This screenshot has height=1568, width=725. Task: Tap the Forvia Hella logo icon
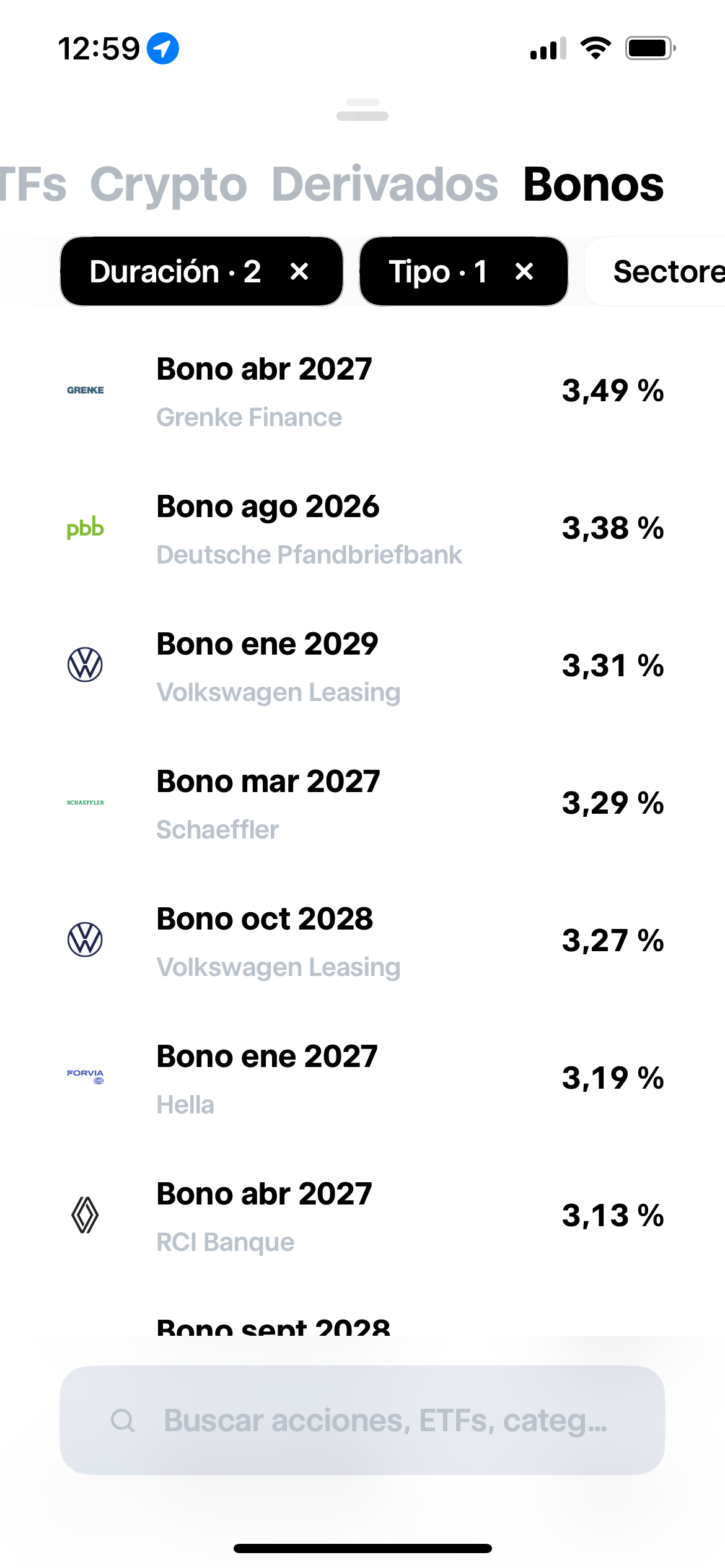86,1076
